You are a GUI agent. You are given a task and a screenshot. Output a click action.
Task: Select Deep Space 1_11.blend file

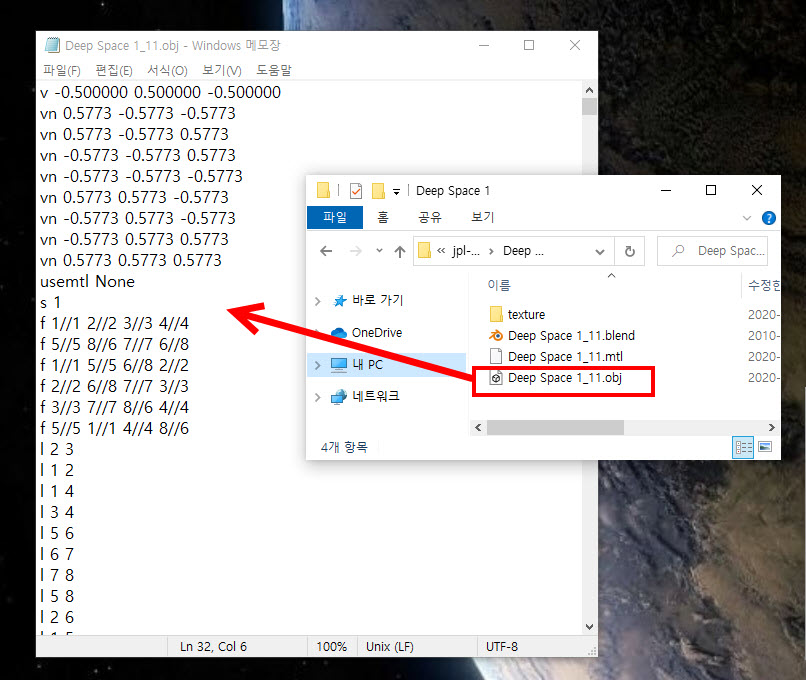coord(571,336)
